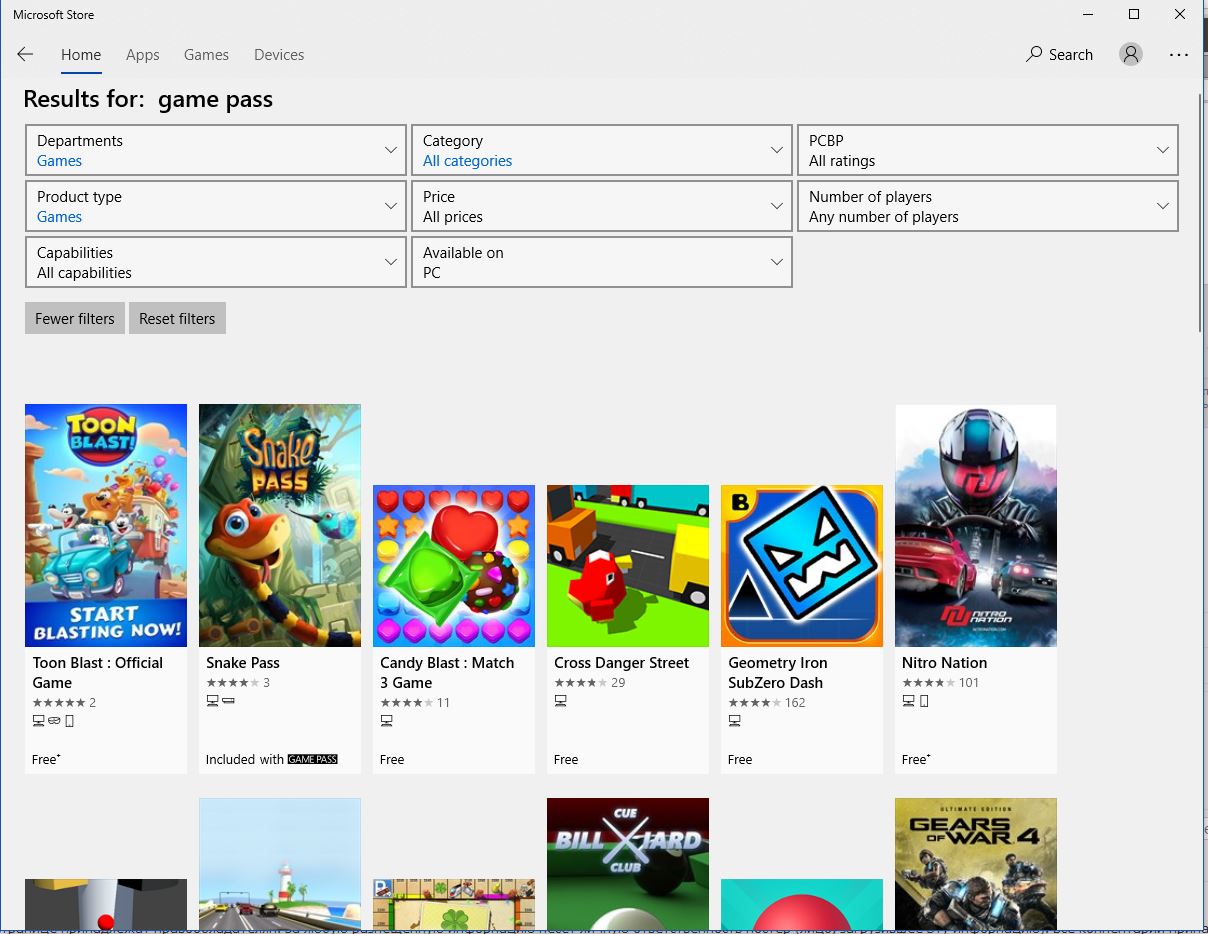This screenshot has width=1208, height=934.
Task: Click the device icons under Nitro Nation
Action: (916, 701)
